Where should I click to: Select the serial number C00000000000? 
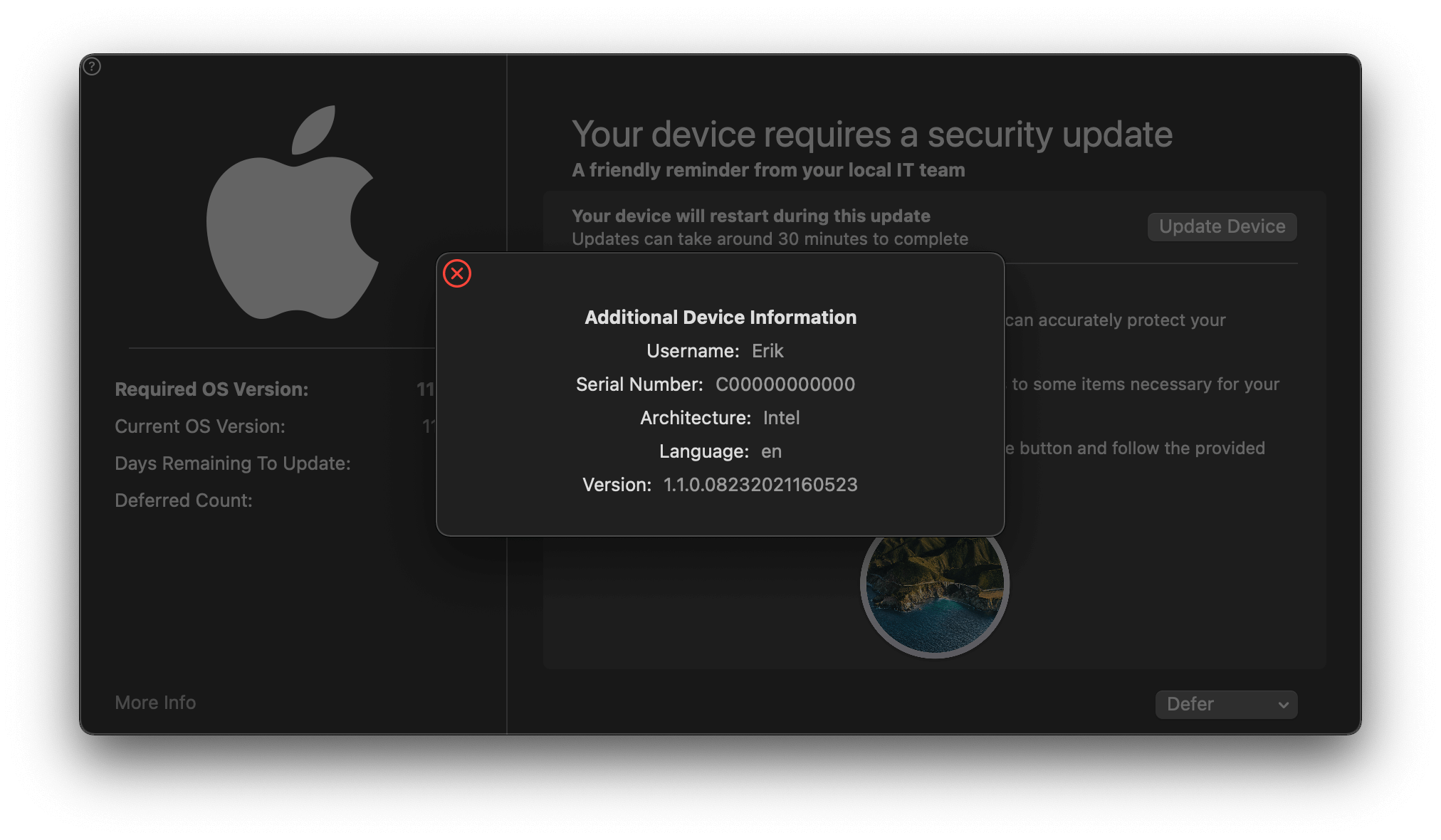click(x=785, y=384)
